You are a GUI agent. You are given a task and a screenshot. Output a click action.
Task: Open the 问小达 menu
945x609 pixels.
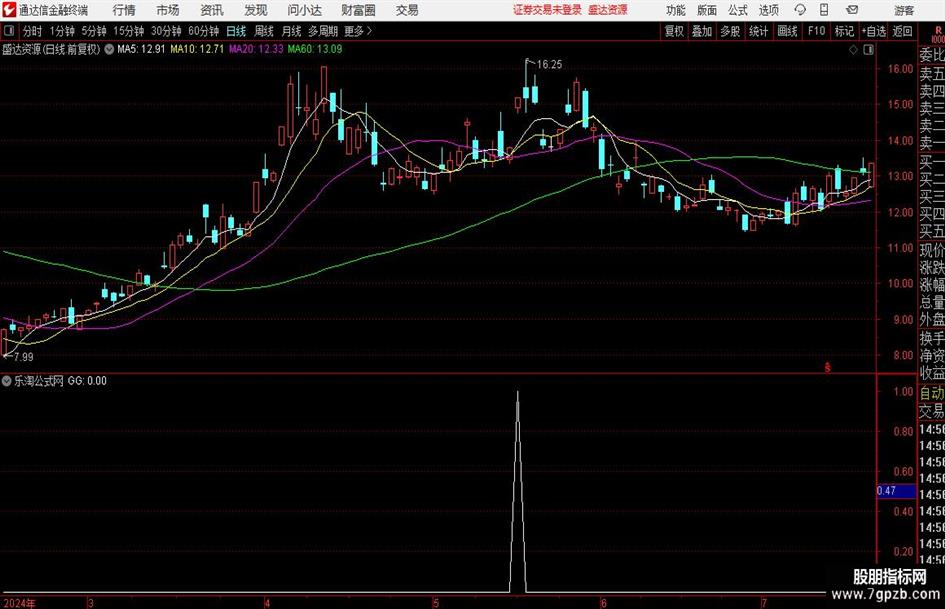coord(304,10)
